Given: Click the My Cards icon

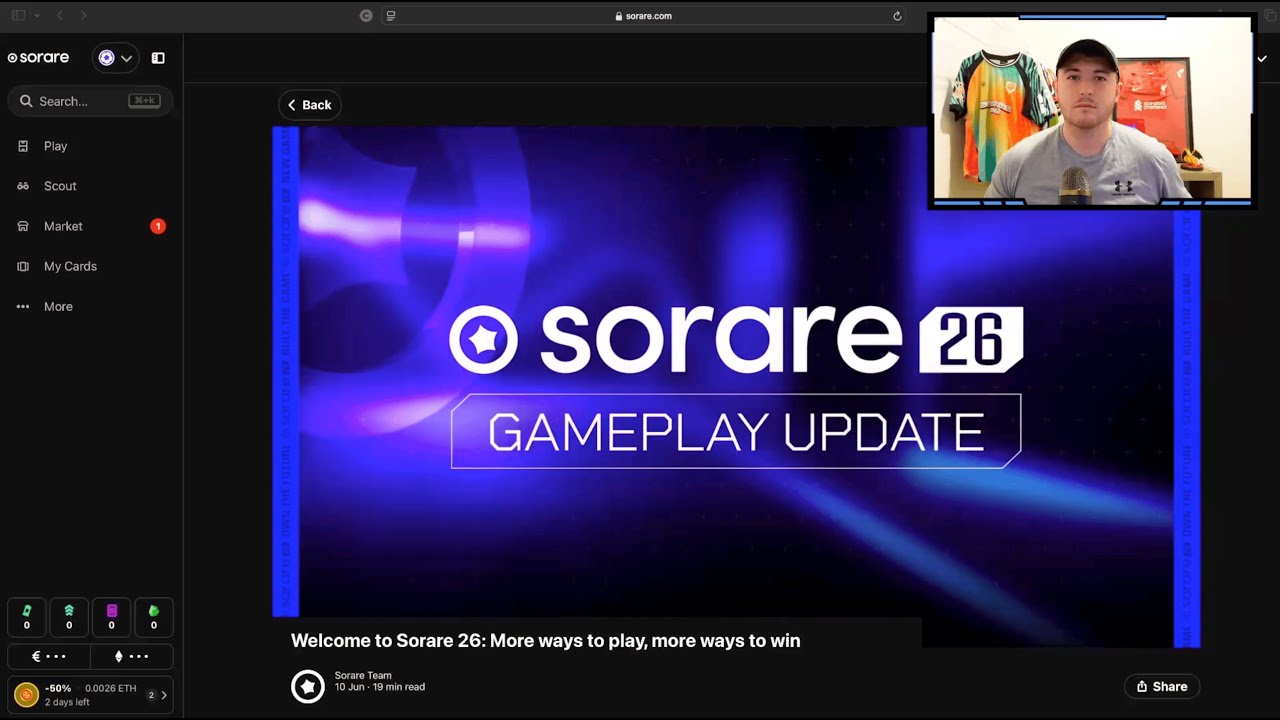Looking at the screenshot, I should pos(23,266).
